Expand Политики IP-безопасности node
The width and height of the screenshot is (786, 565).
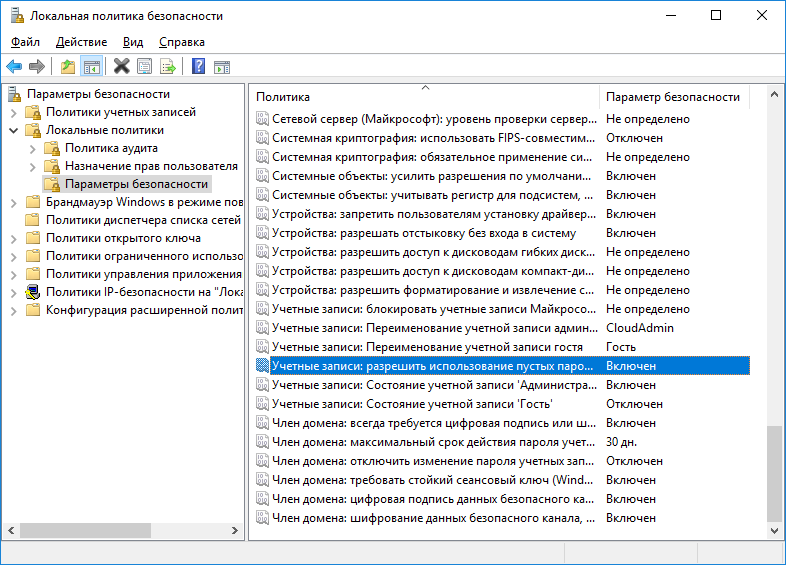pos(14,293)
